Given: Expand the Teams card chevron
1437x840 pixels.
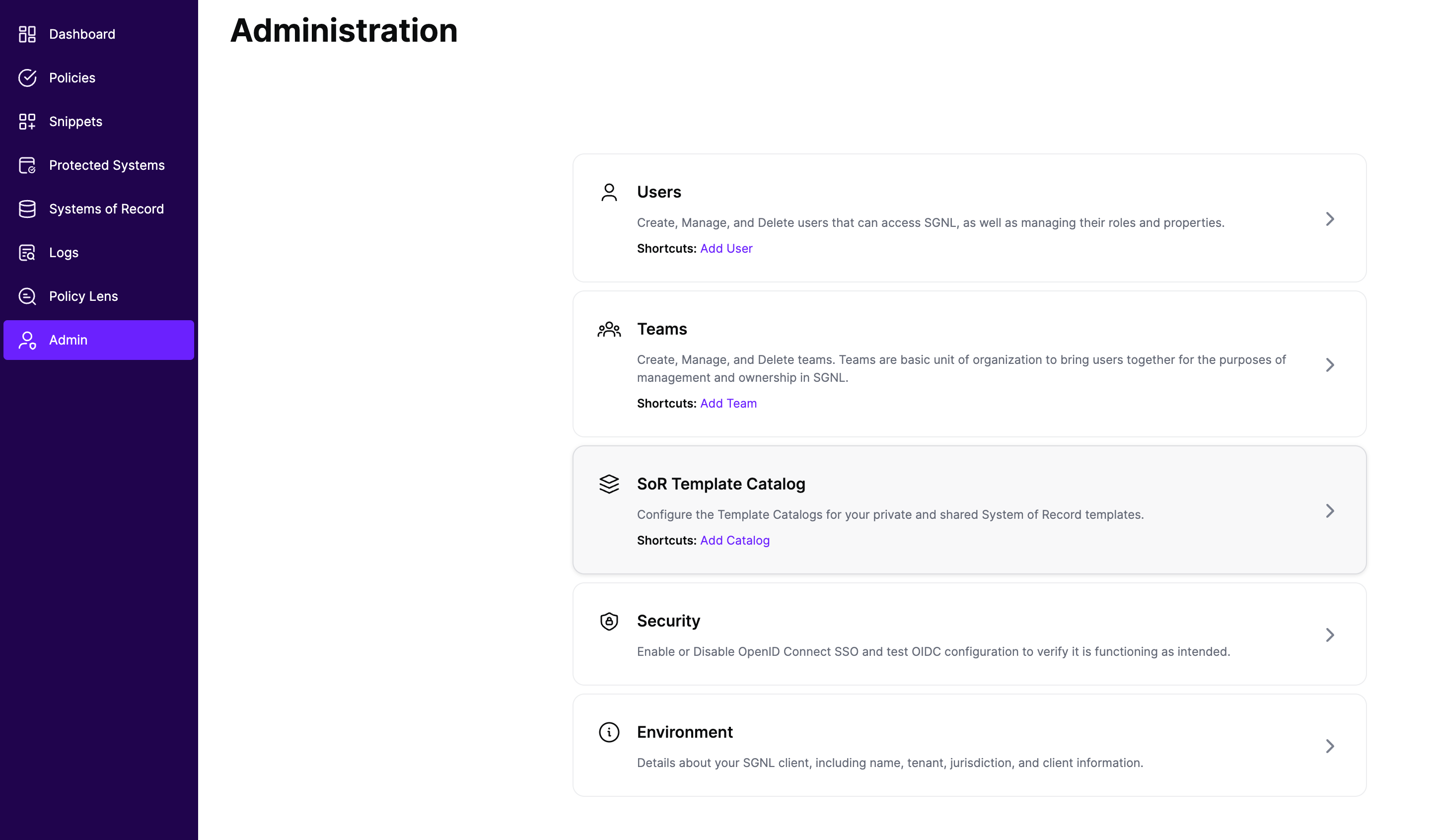Looking at the screenshot, I should [x=1330, y=365].
